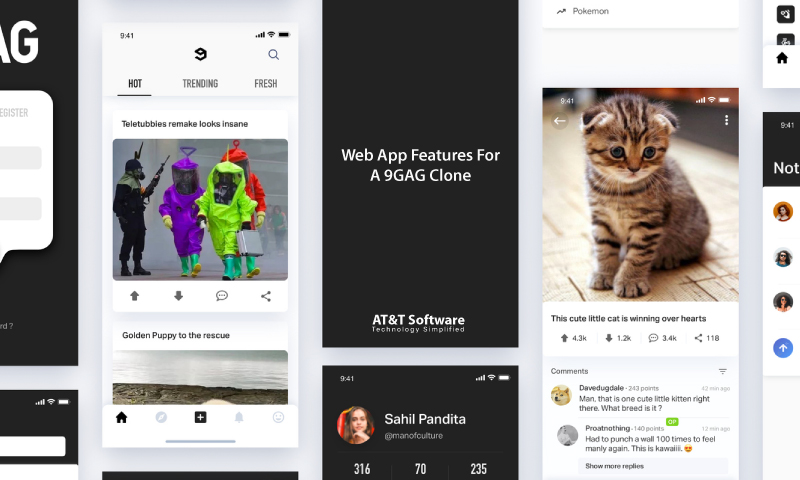Click the Comments heading
The width and height of the screenshot is (800, 480).
pyautogui.click(x=569, y=371)
